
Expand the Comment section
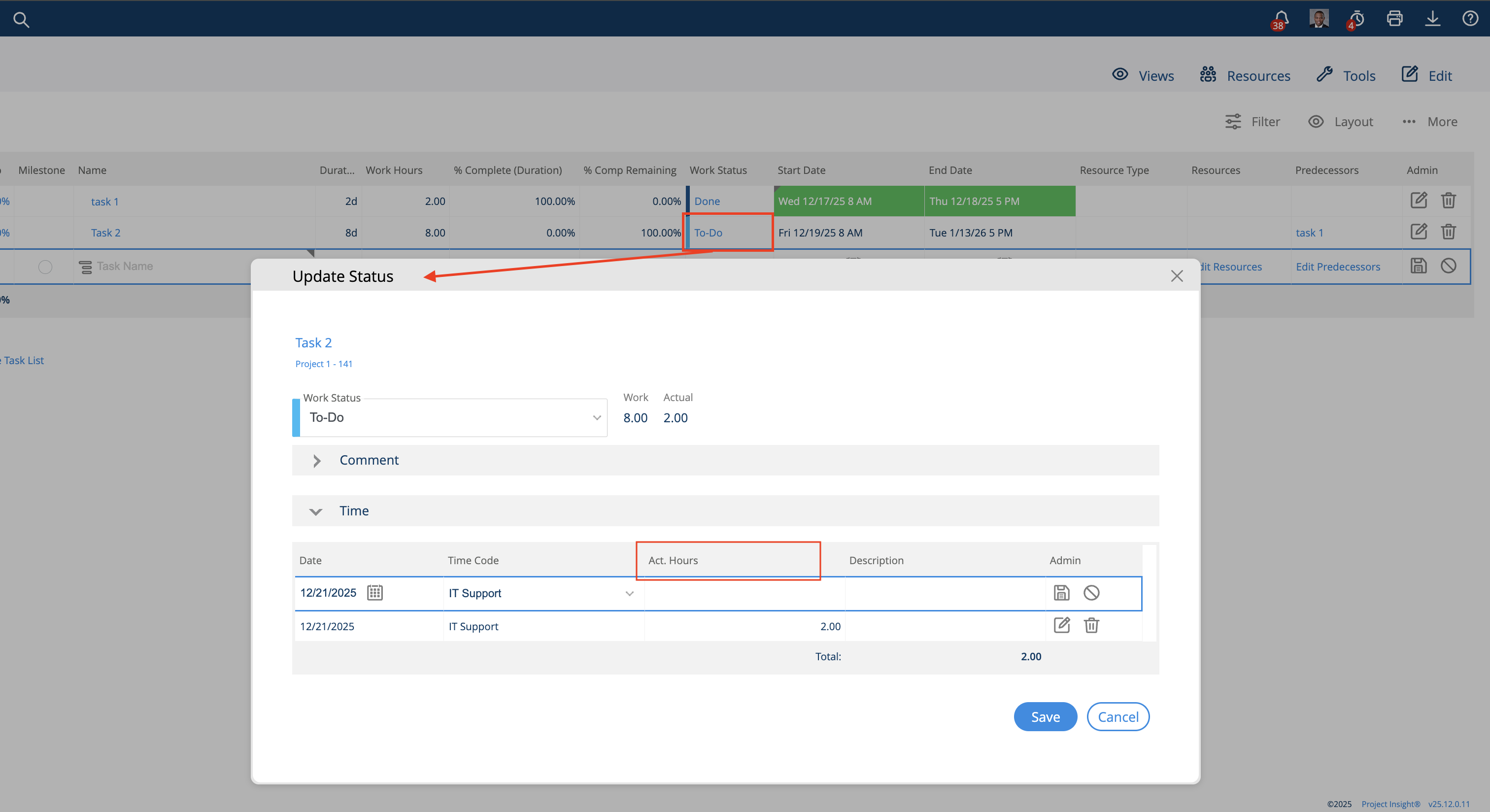(725, 460)
